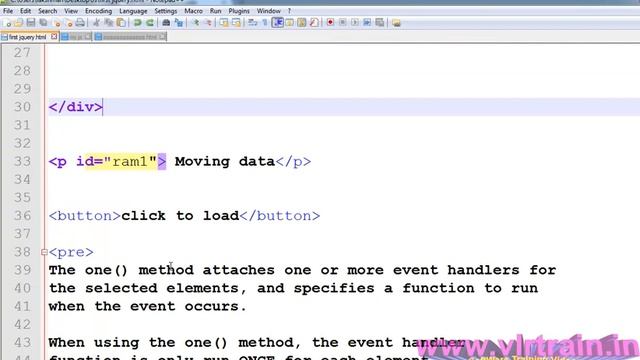Click line number 36 in margin
640x360 pixels.
22,216
